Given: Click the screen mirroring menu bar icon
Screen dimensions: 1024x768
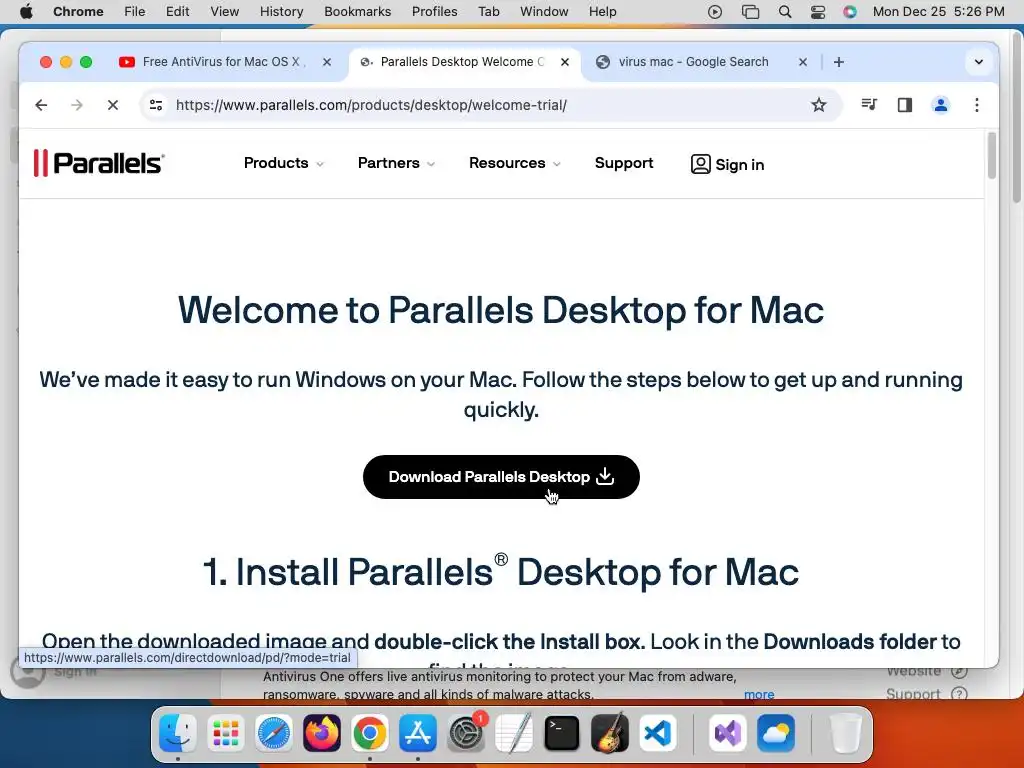Looking at the screenshot, I should pyautogui.click(x=750, y=12).
